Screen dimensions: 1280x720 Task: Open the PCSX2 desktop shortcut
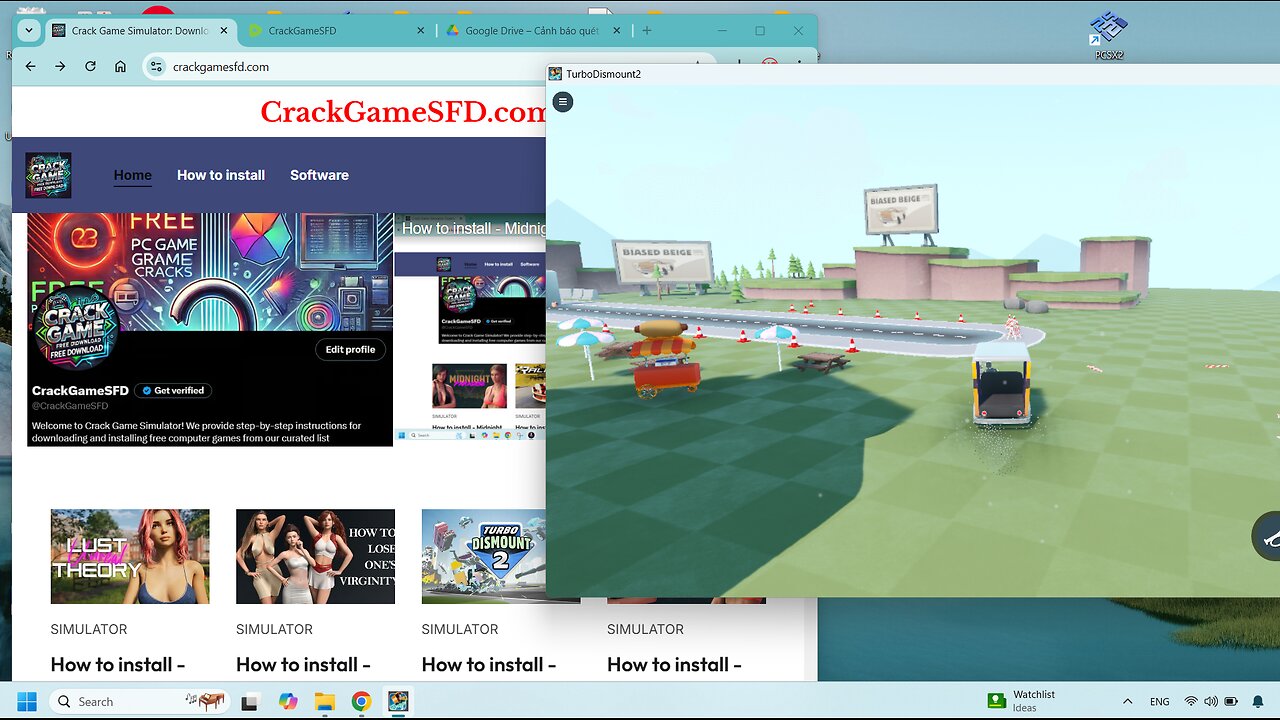[1108, 35]
